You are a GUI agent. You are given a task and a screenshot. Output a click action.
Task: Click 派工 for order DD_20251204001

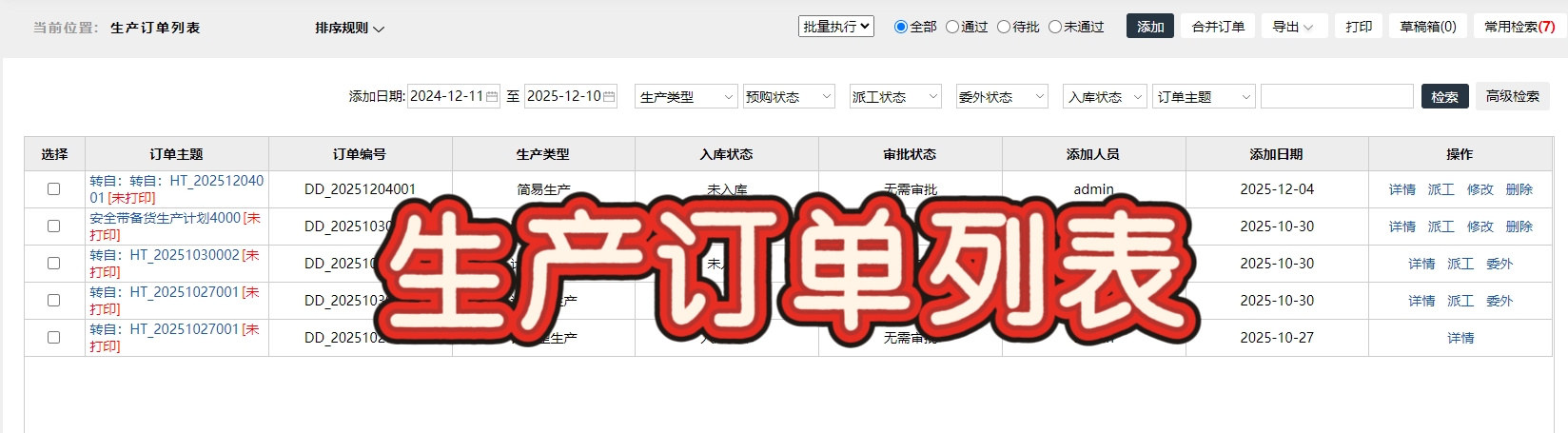point(1441,190)
